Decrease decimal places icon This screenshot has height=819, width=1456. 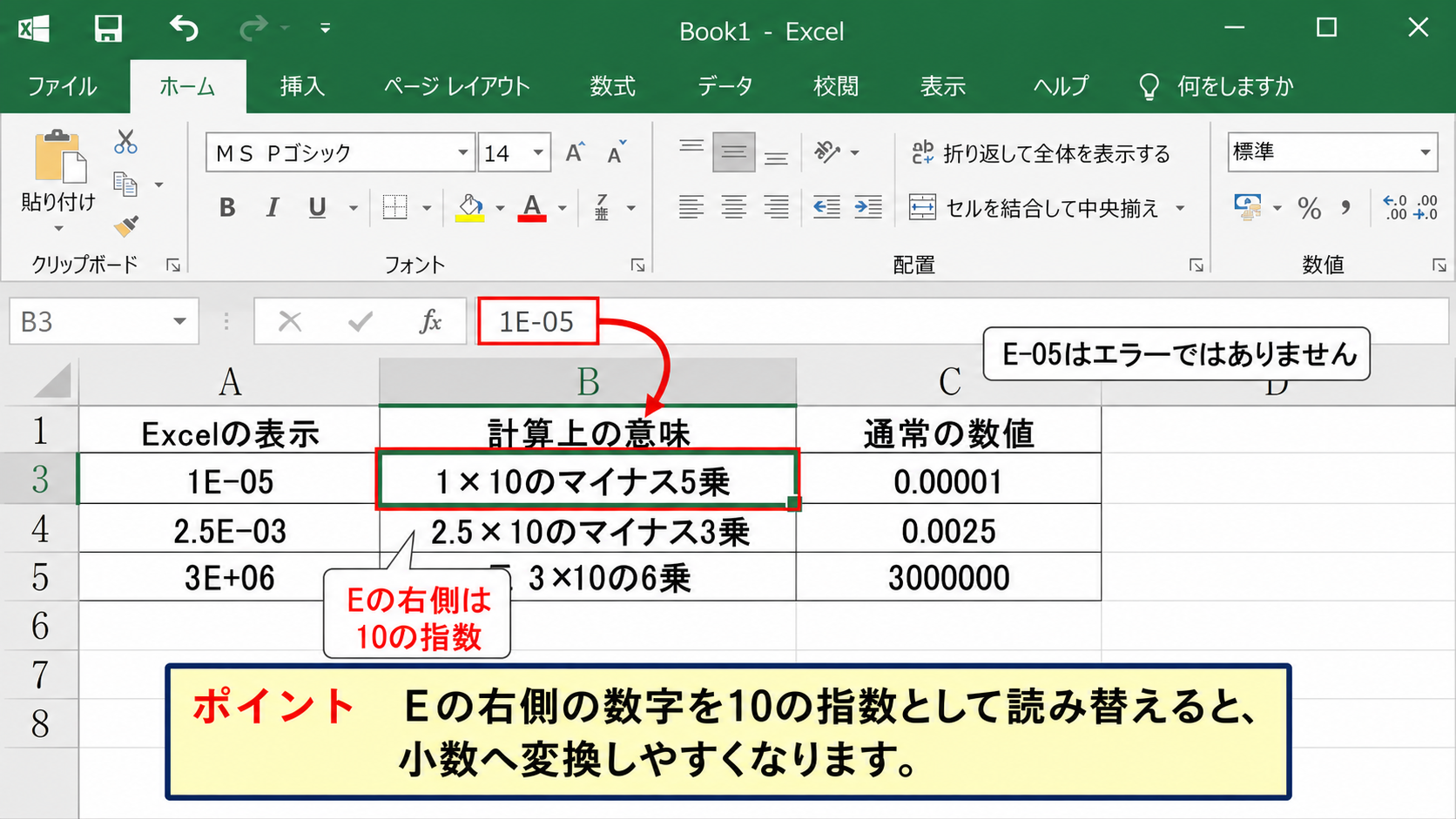(1426, 207)
